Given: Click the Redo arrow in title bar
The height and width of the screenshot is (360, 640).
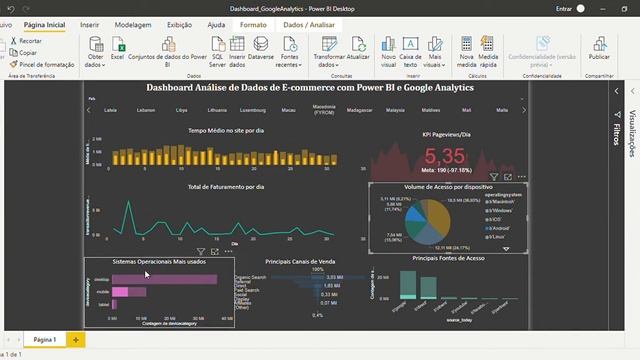Looking at the screenshot, I should (26, 9).
